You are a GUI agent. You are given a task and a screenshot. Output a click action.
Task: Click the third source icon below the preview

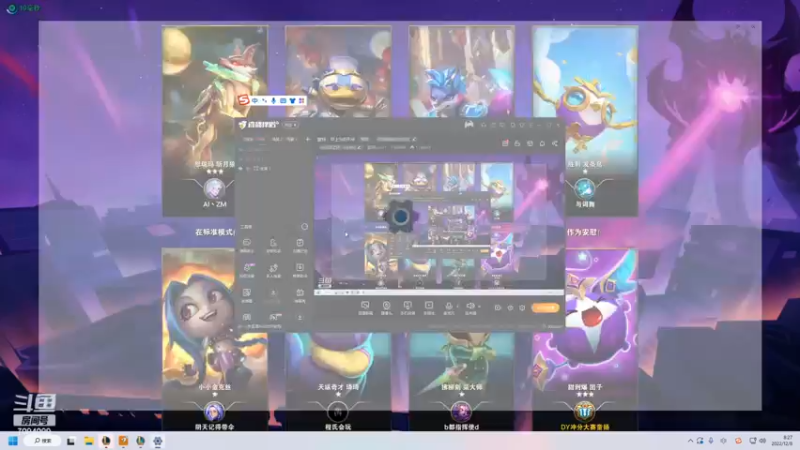tap(408, 308)
